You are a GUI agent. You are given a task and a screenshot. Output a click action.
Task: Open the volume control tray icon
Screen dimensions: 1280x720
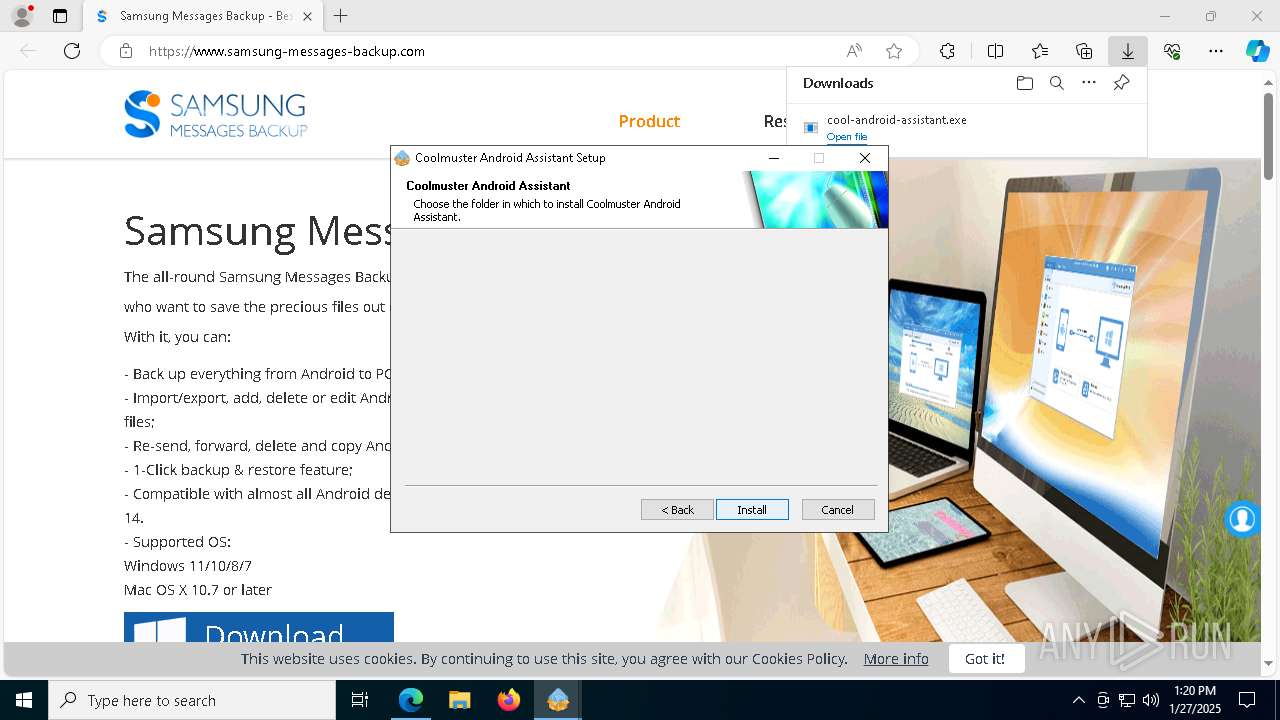tap(1151, 700)
